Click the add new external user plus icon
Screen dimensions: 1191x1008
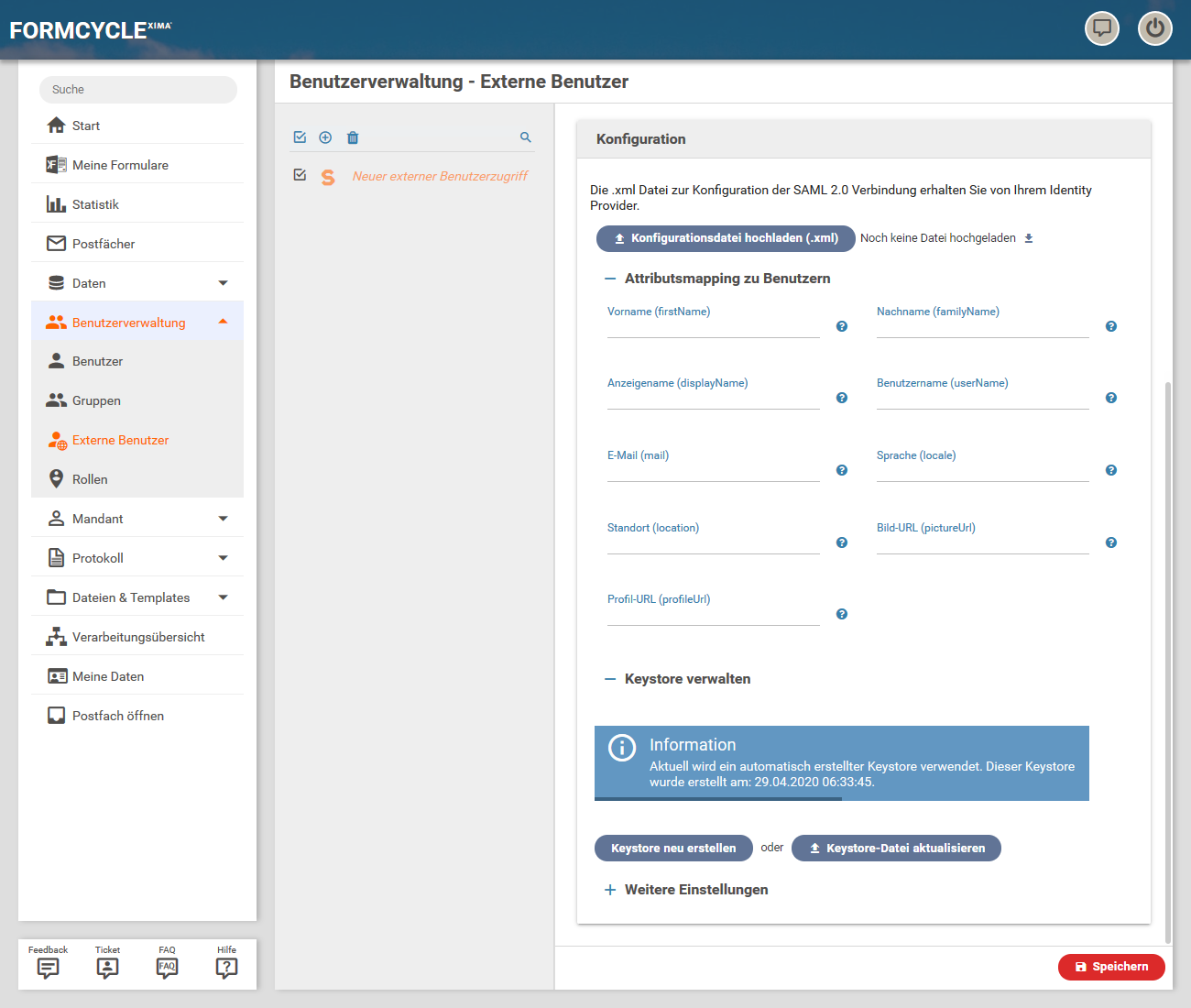coord(325,137)
